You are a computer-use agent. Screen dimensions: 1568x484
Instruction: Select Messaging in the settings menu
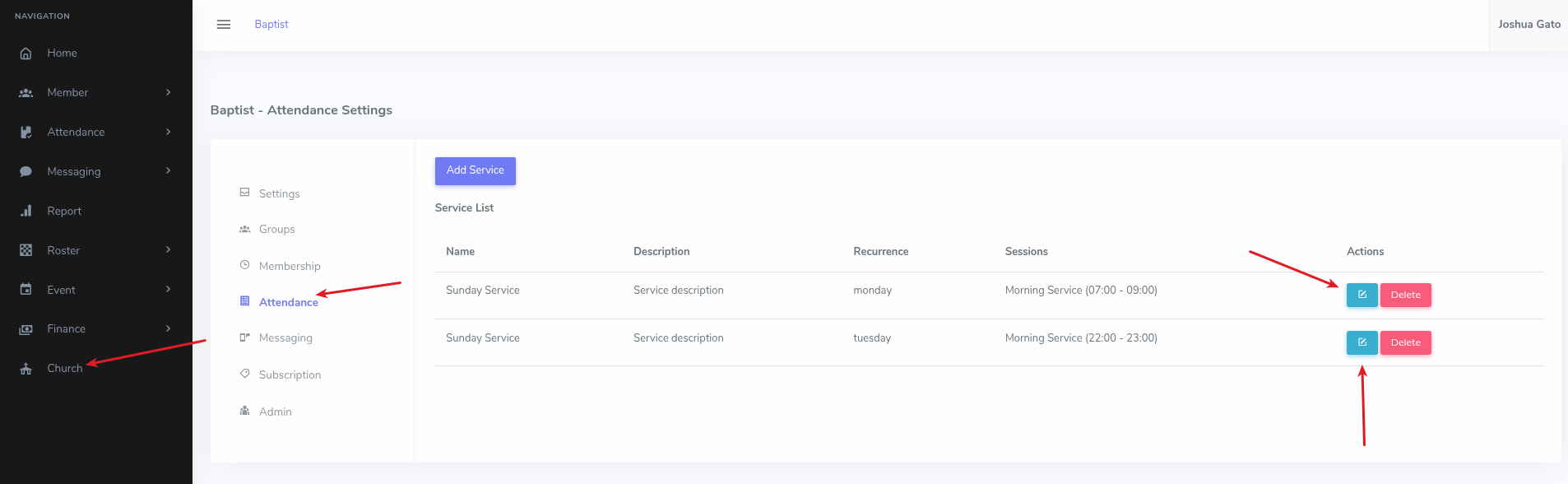tap(285, 337)
